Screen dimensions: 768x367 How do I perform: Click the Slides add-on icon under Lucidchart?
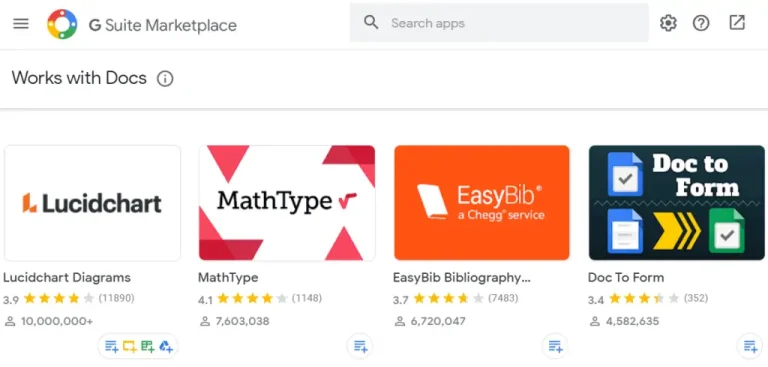coord(130,346)
